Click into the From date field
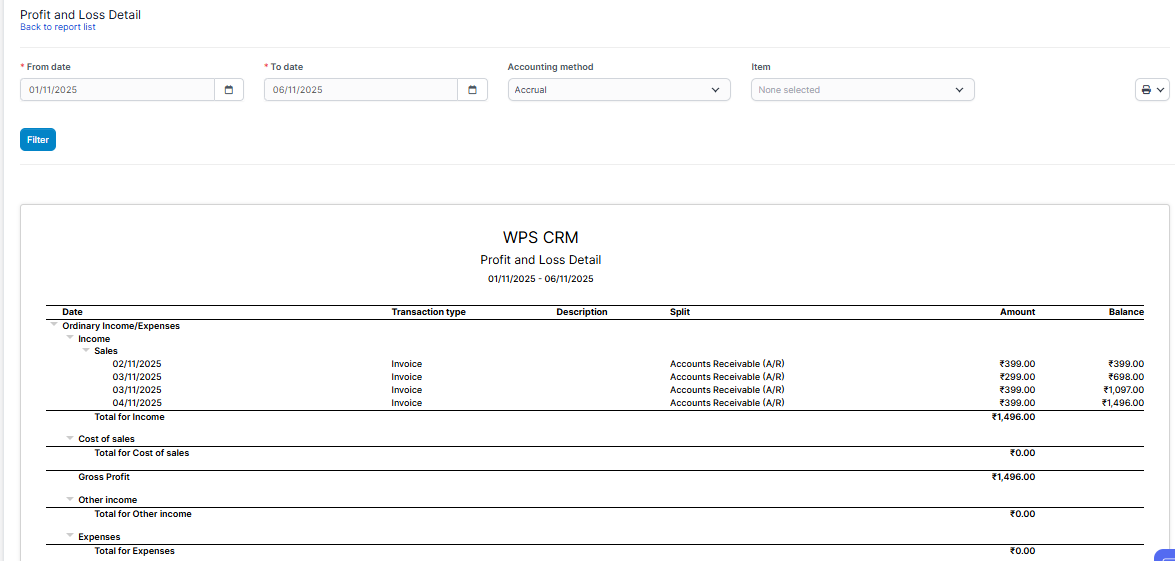This screenshot has height=561, width=1175. (117, 90)
